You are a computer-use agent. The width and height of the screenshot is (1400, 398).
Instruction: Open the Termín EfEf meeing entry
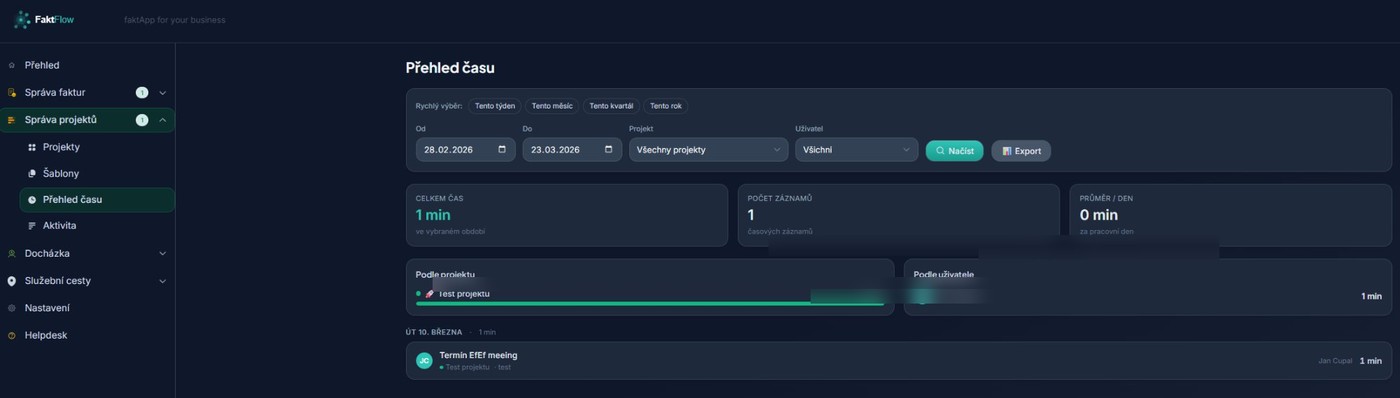pos(898,361)
